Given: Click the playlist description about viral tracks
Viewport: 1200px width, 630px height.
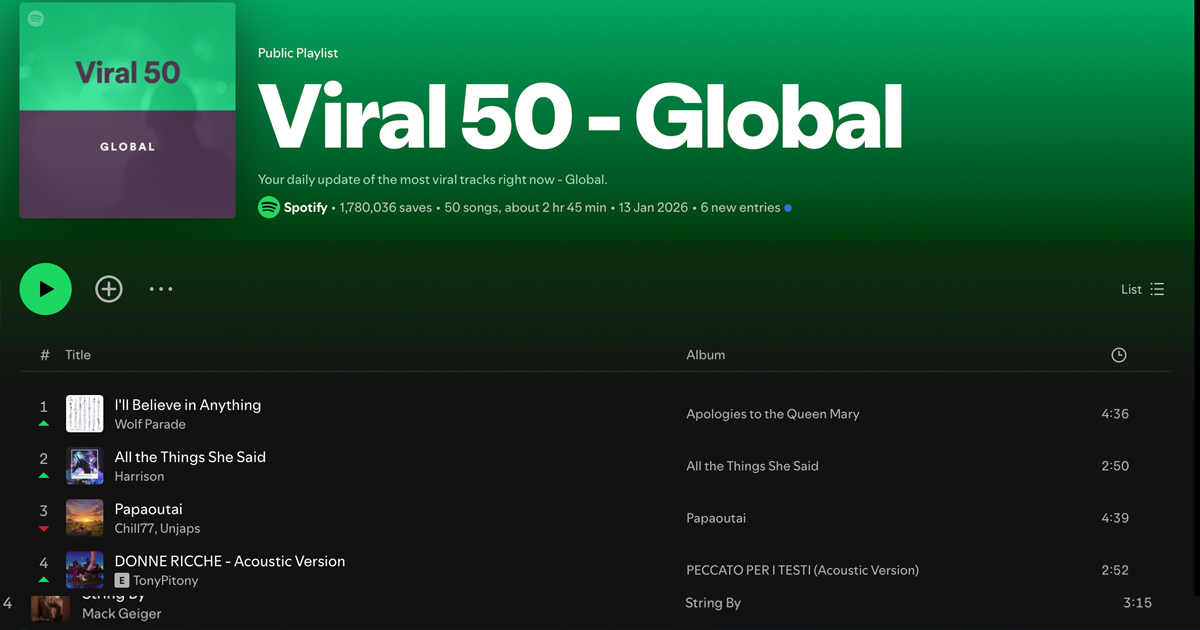Looking at the screenshot, I should pos(433,180).
